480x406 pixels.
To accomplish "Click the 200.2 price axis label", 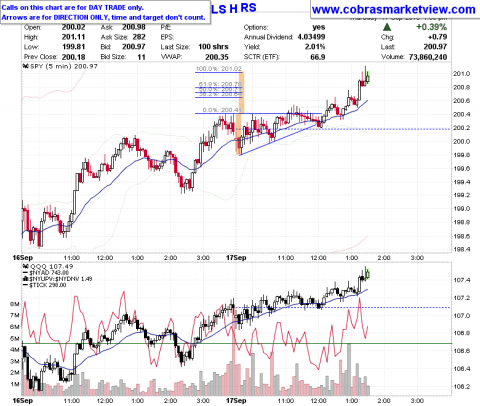I will click(x=462, y=128).
